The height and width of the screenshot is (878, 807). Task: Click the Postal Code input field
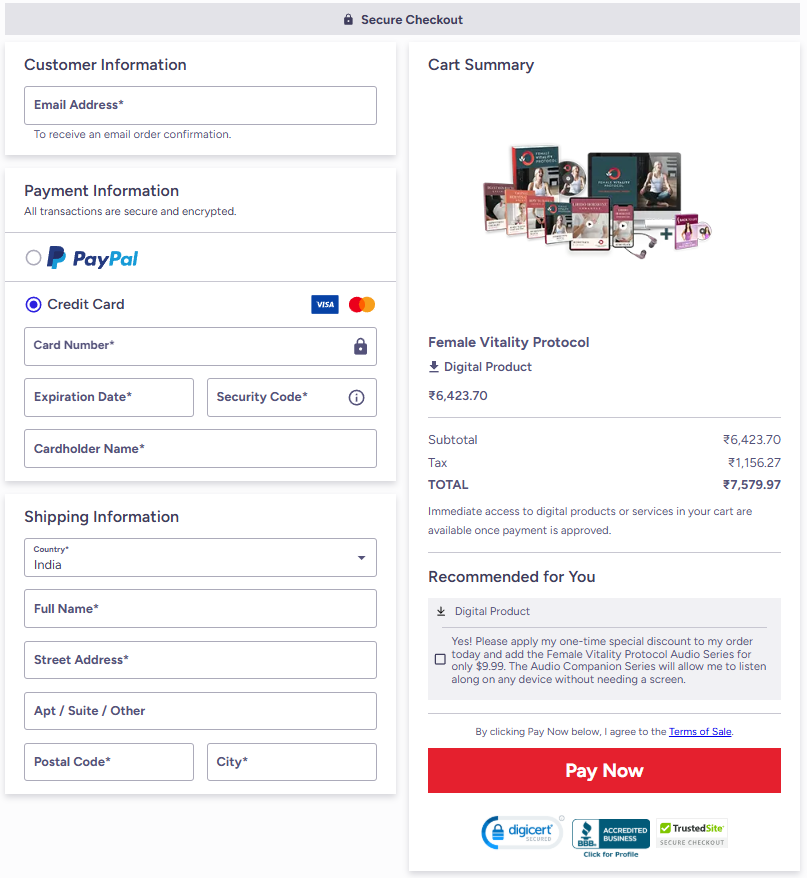coord(109,762)
